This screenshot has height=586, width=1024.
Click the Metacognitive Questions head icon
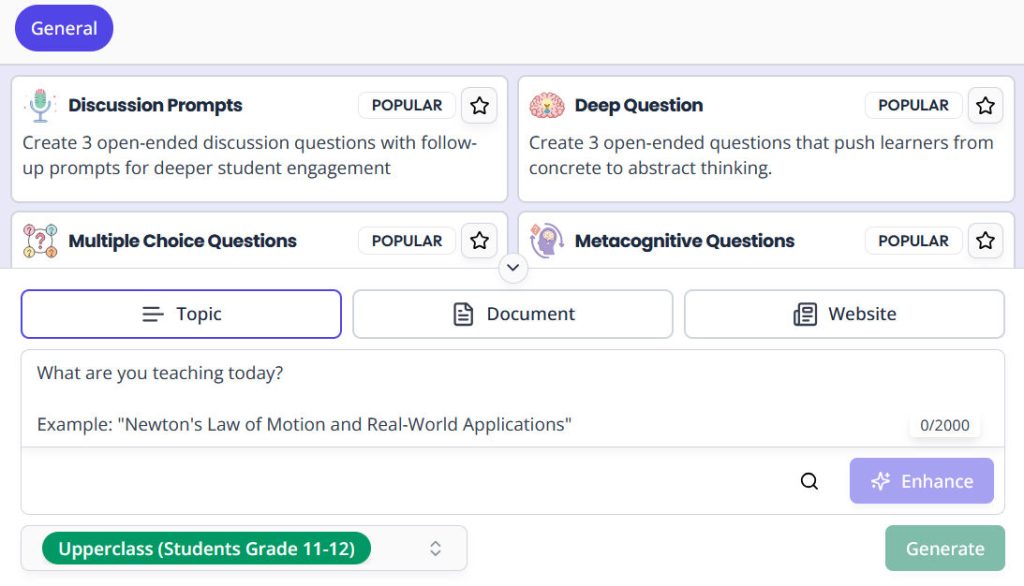point(547,241)
